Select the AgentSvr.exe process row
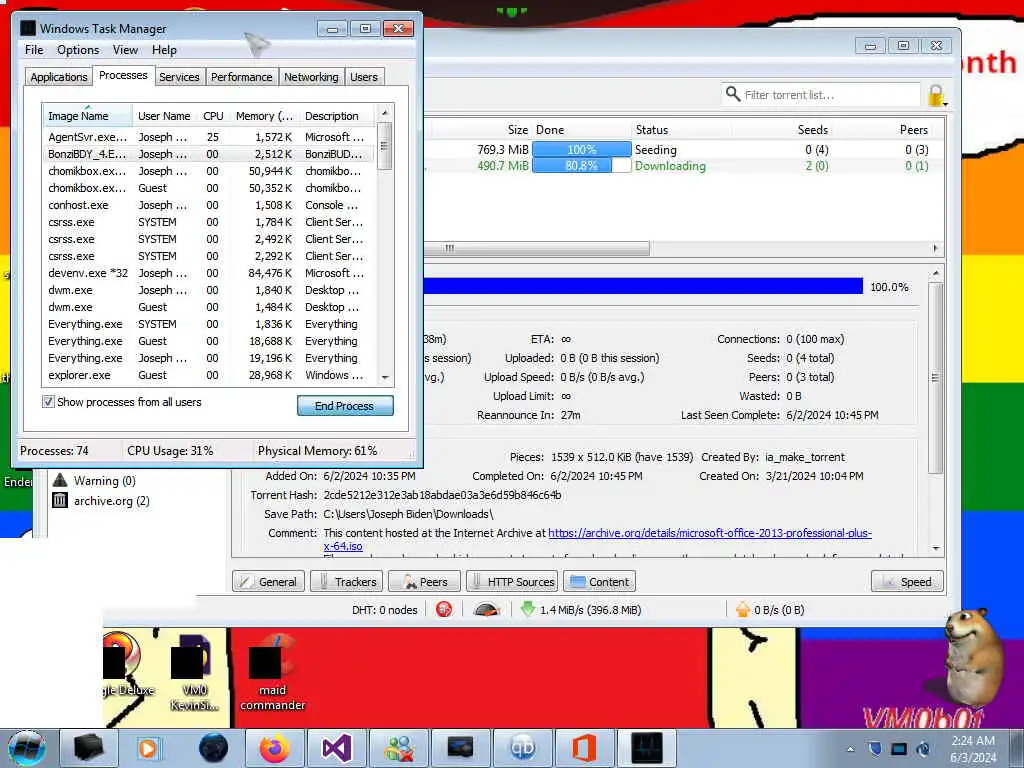 [209, 137]
